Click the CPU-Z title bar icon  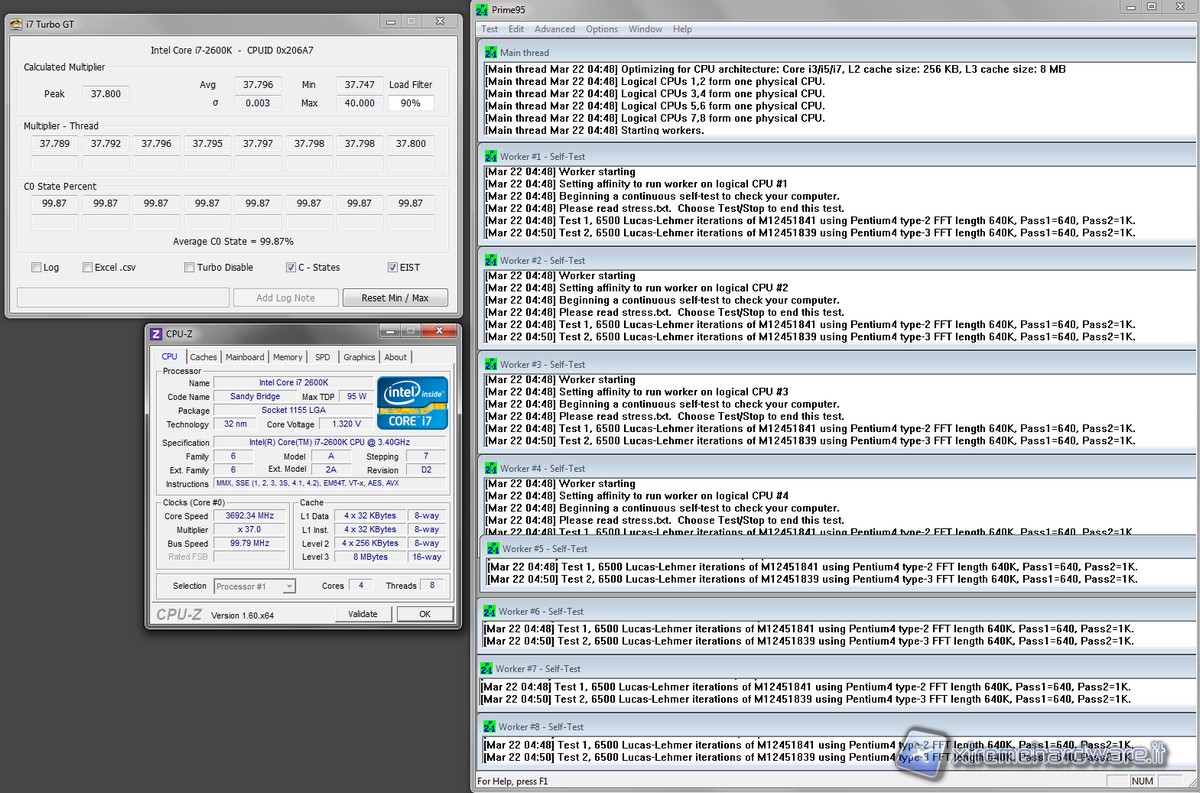pyautogui.click(x=156, y=333)
